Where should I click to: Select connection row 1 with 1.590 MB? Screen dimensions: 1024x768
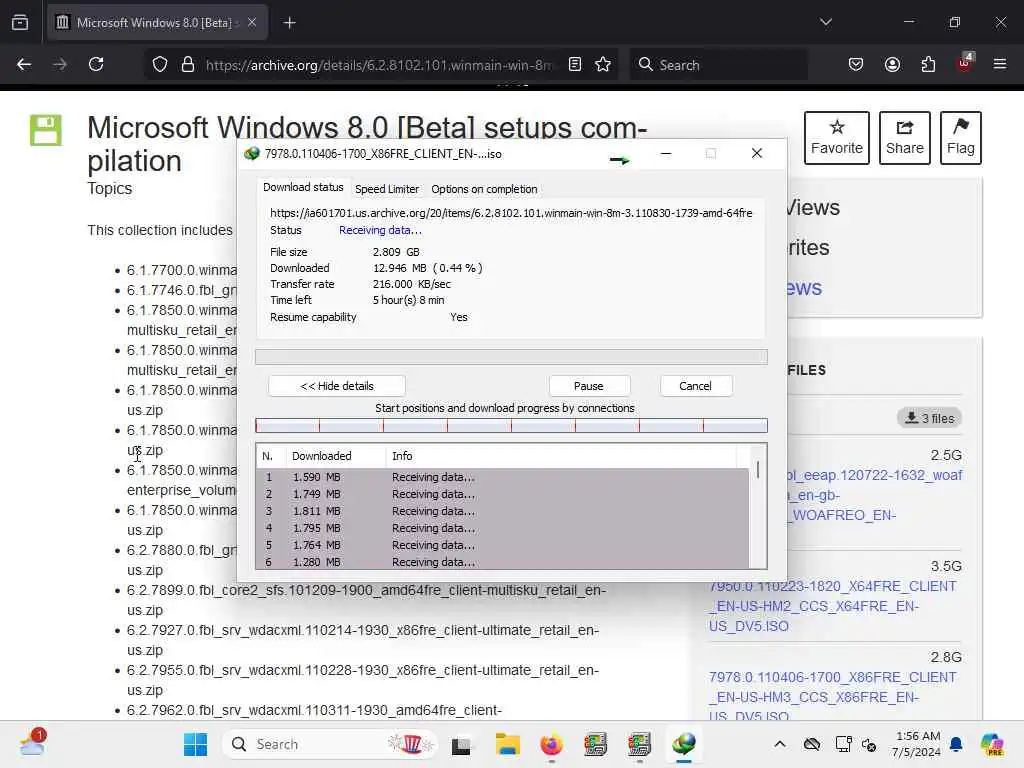502,477
